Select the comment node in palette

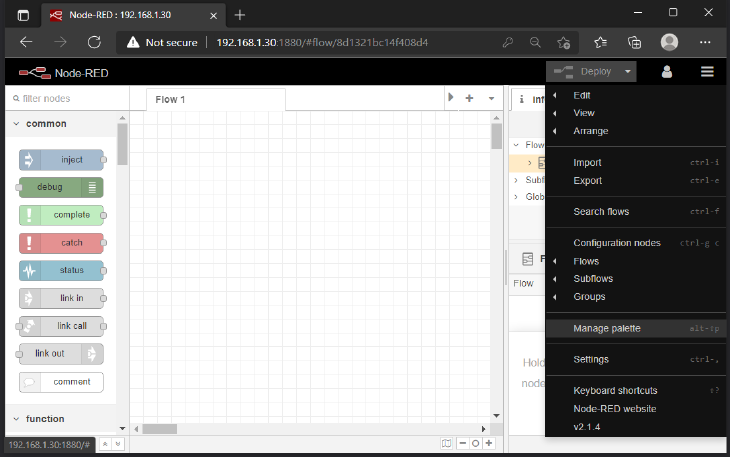61,382
